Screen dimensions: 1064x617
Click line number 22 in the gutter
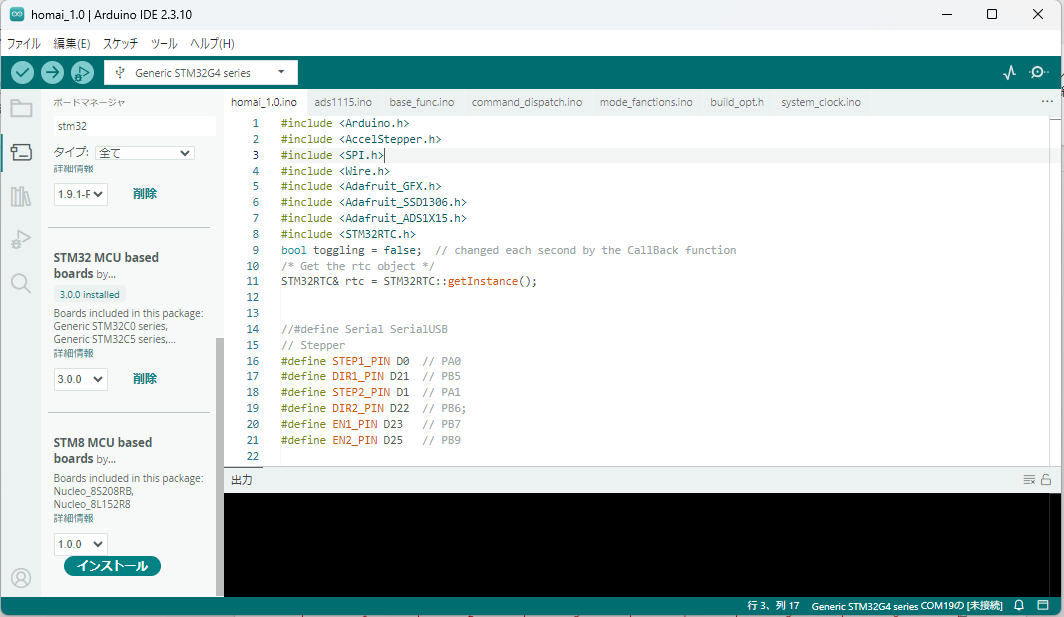pyautogui.click(x=252, y=456)
